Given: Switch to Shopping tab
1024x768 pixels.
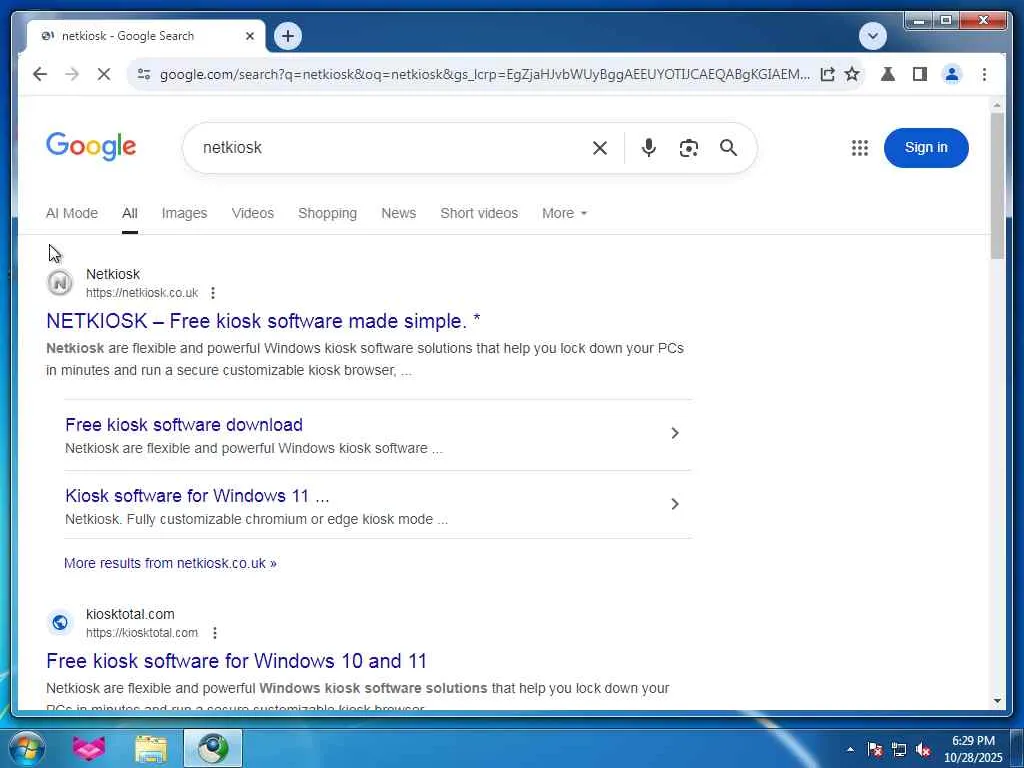Looking at the screenshot, I should pyautogui.click(x=327, y=213).
